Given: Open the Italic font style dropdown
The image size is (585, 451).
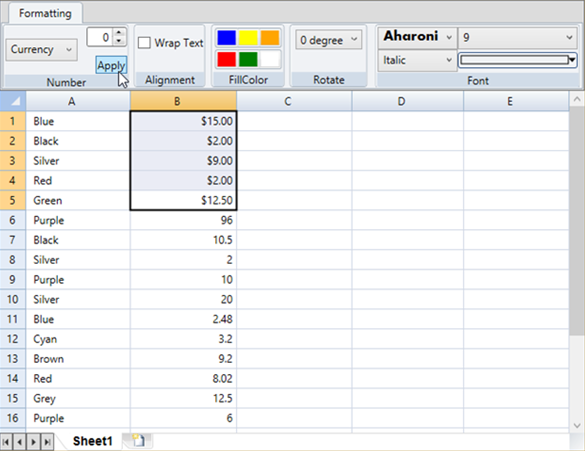Looking at the screenshot, I should coord(417,60).
